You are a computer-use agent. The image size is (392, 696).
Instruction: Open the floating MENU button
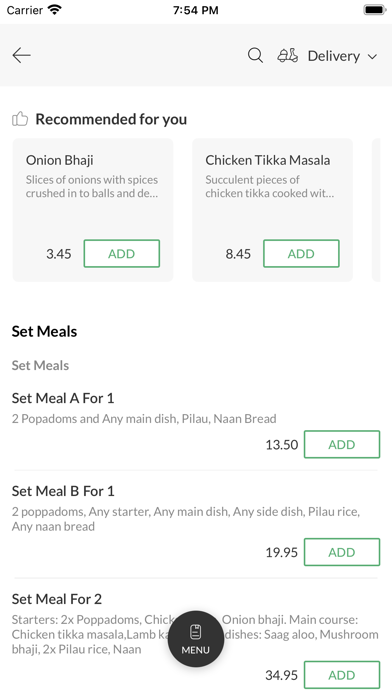[196, 639]
